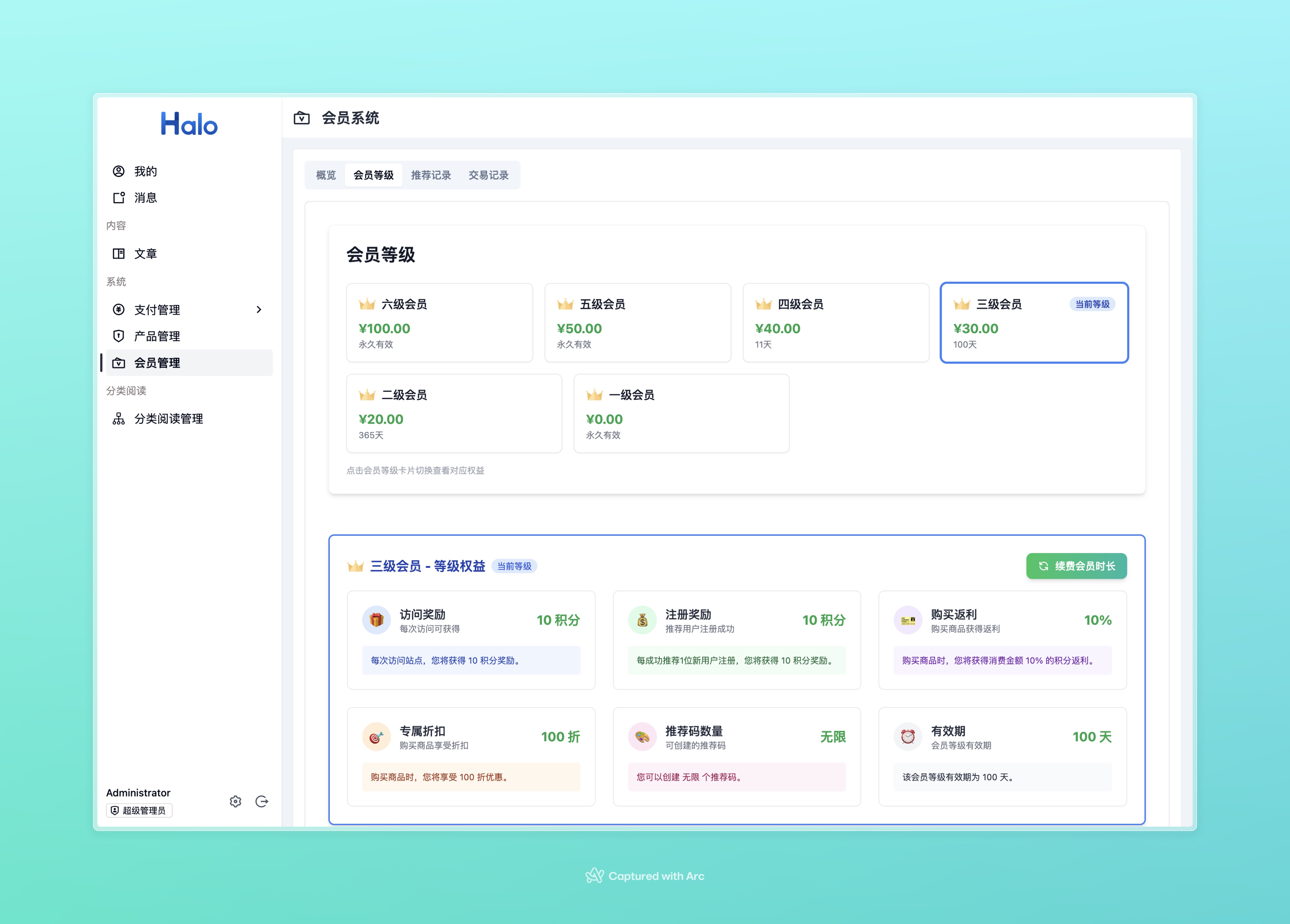Switch to the 概览 tab
1290x924 pixels.
click(326, 175)
